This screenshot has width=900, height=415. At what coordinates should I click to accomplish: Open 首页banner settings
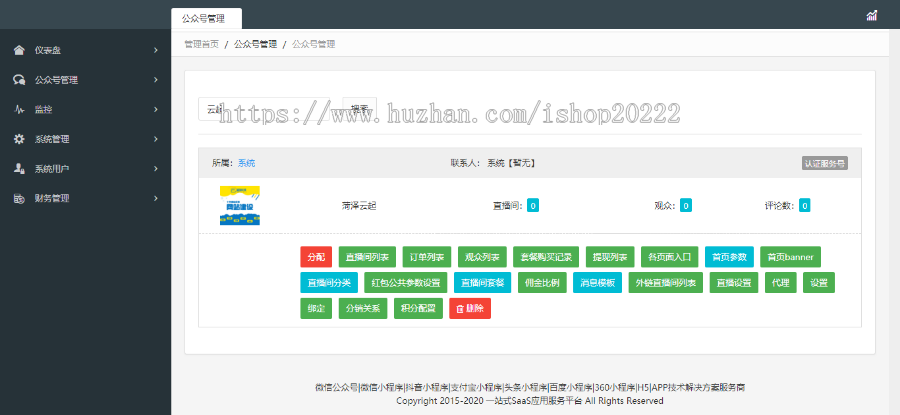pyautogui.click(x=790, y=257)
